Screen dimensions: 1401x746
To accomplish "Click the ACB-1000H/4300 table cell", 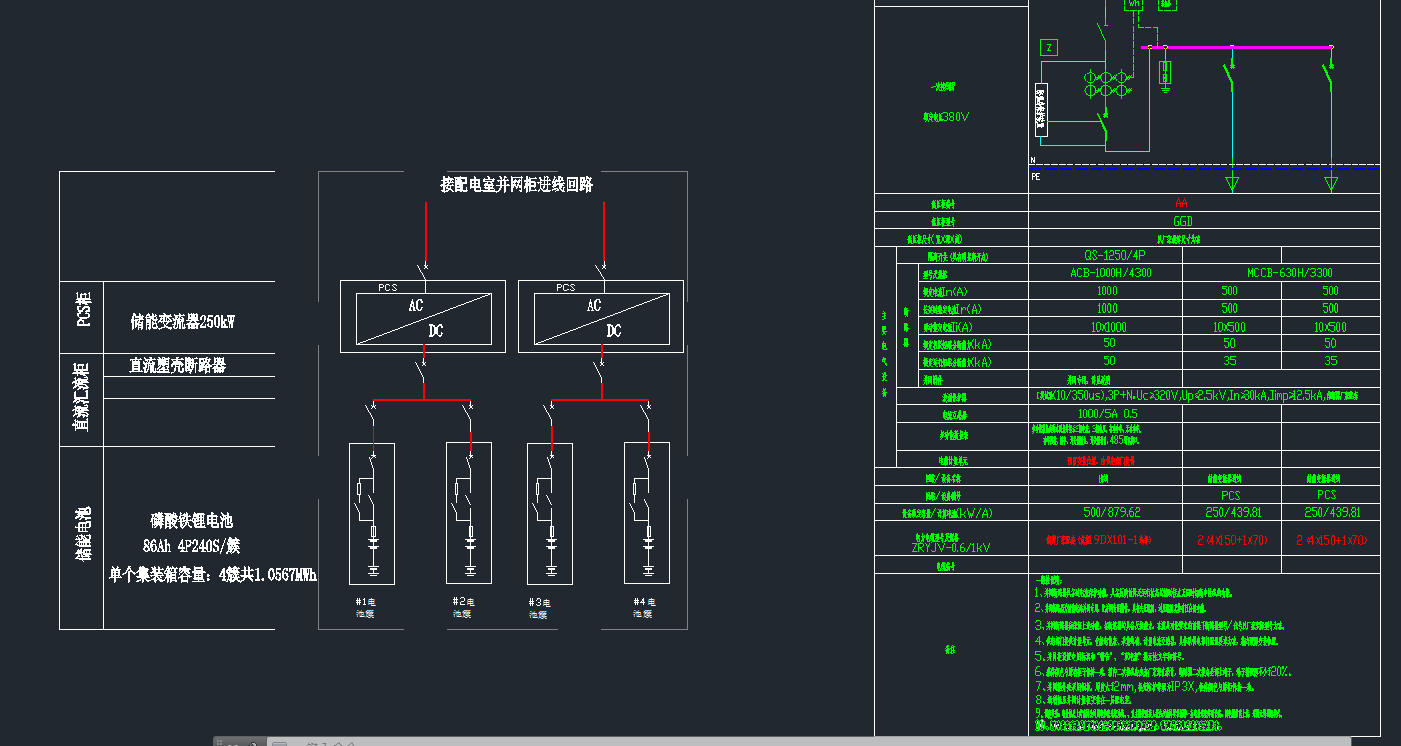I will click(x=1105, y=273).
